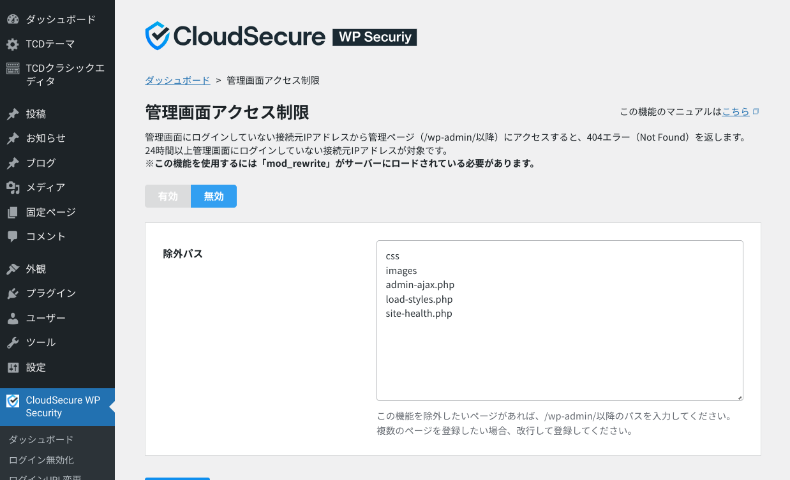The height and width of the screenshot is (480, 790).
Task: Click the external link icon beside こちら
Action: click(756, 111)
